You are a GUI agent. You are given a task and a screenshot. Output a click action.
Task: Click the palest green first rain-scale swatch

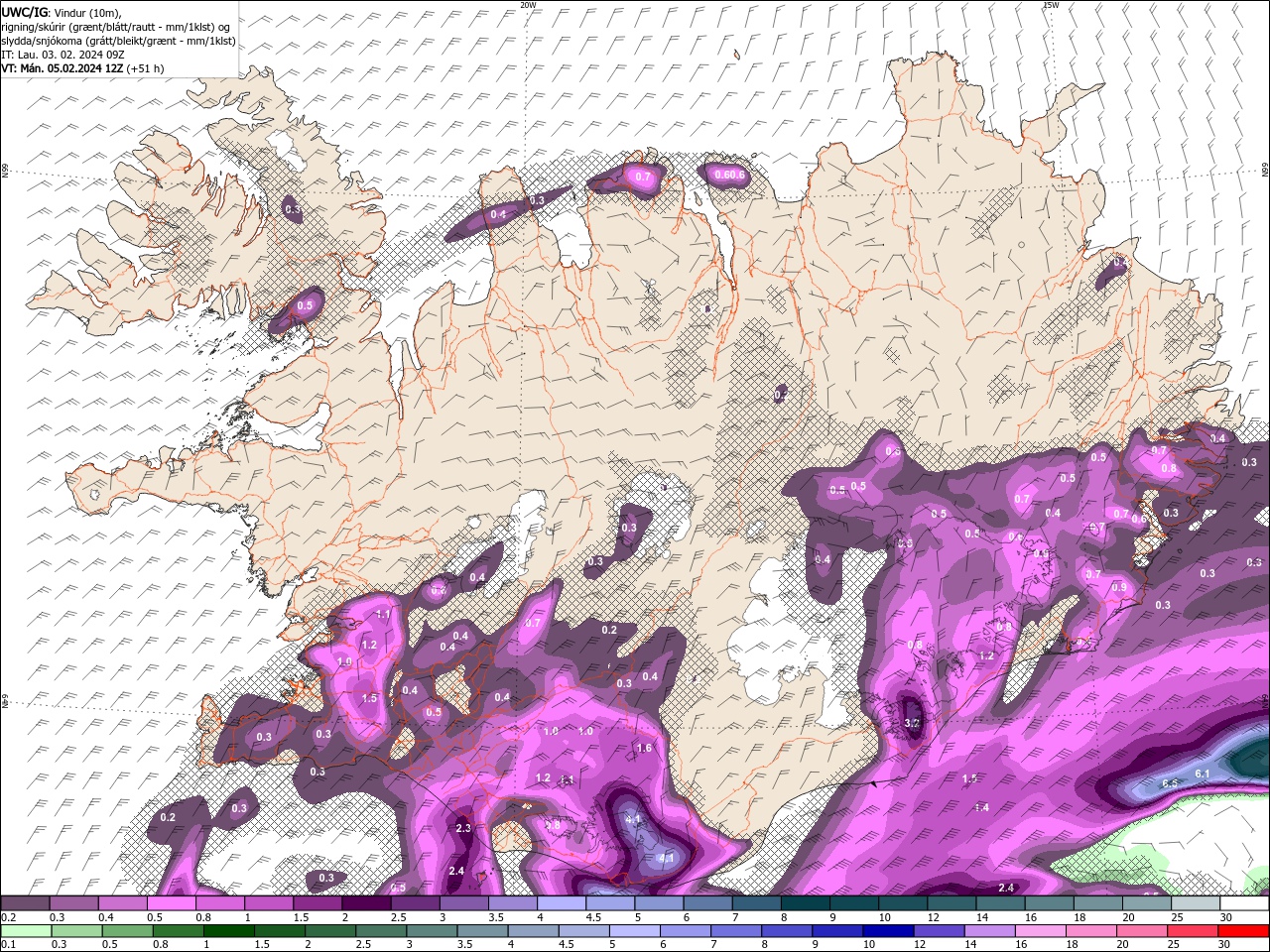pos(25,931)
